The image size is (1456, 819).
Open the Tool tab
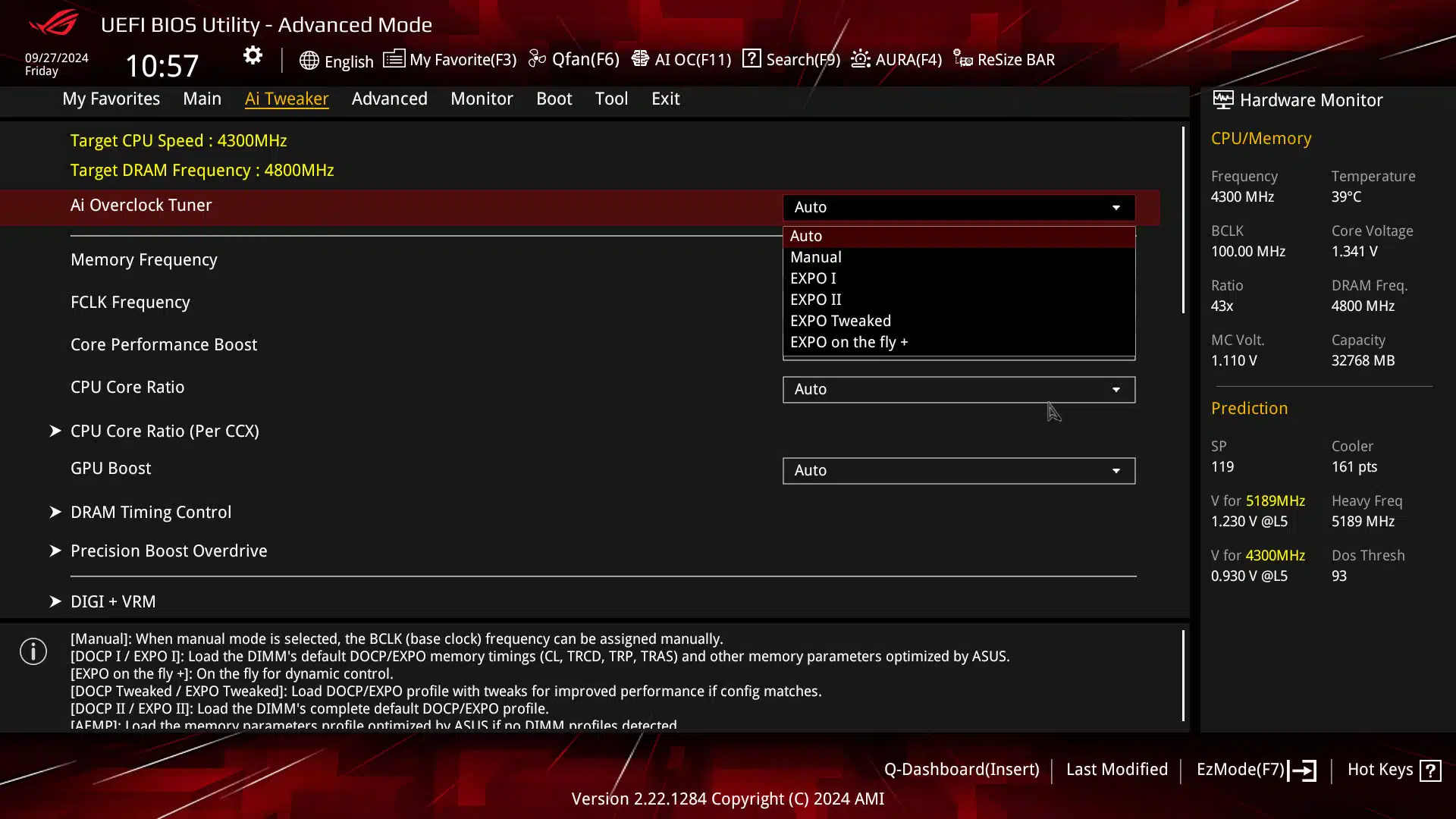point(611,99)
